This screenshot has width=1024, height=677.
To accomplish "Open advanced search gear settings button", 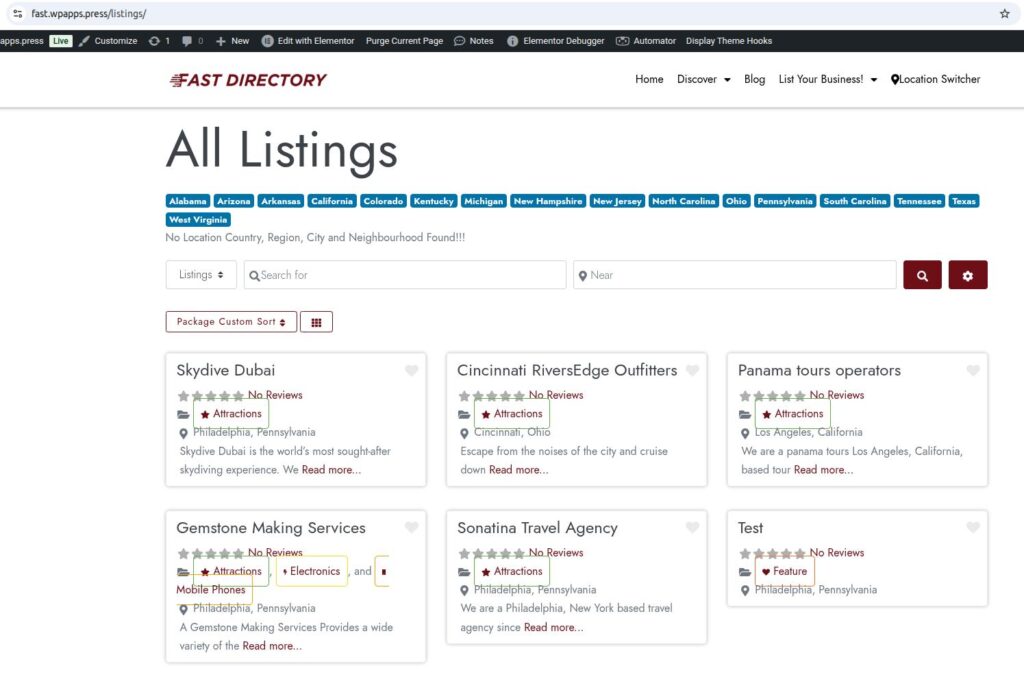I will 967,275.
